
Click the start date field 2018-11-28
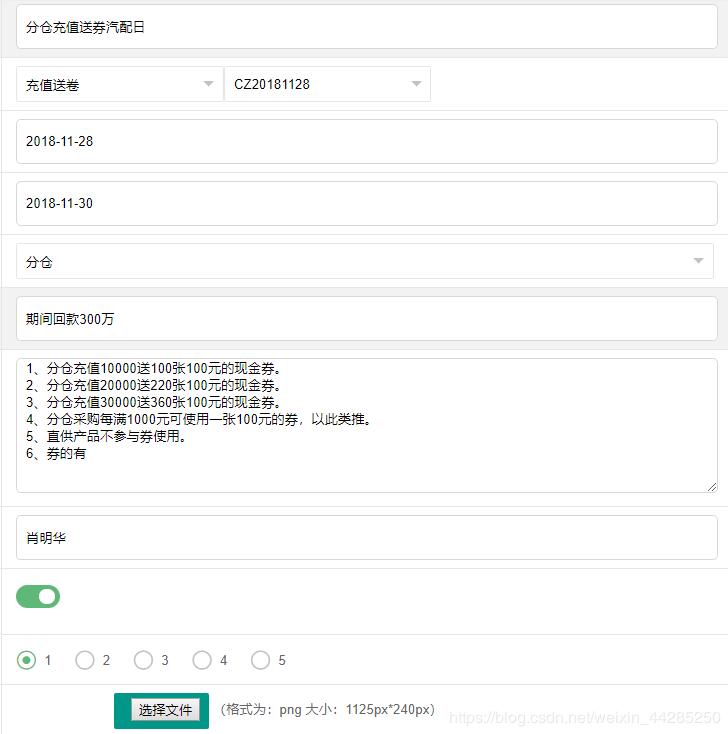[367, 141]
